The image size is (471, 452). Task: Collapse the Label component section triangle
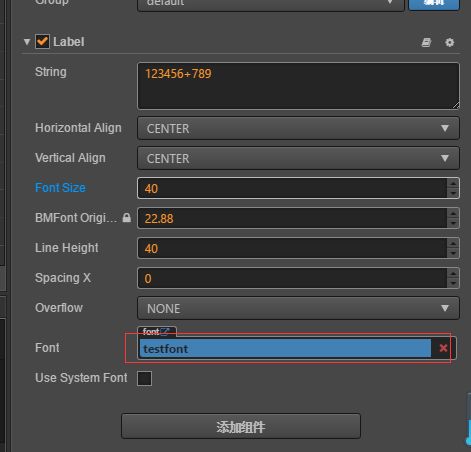pyautogui.click(x=27, y=42)
